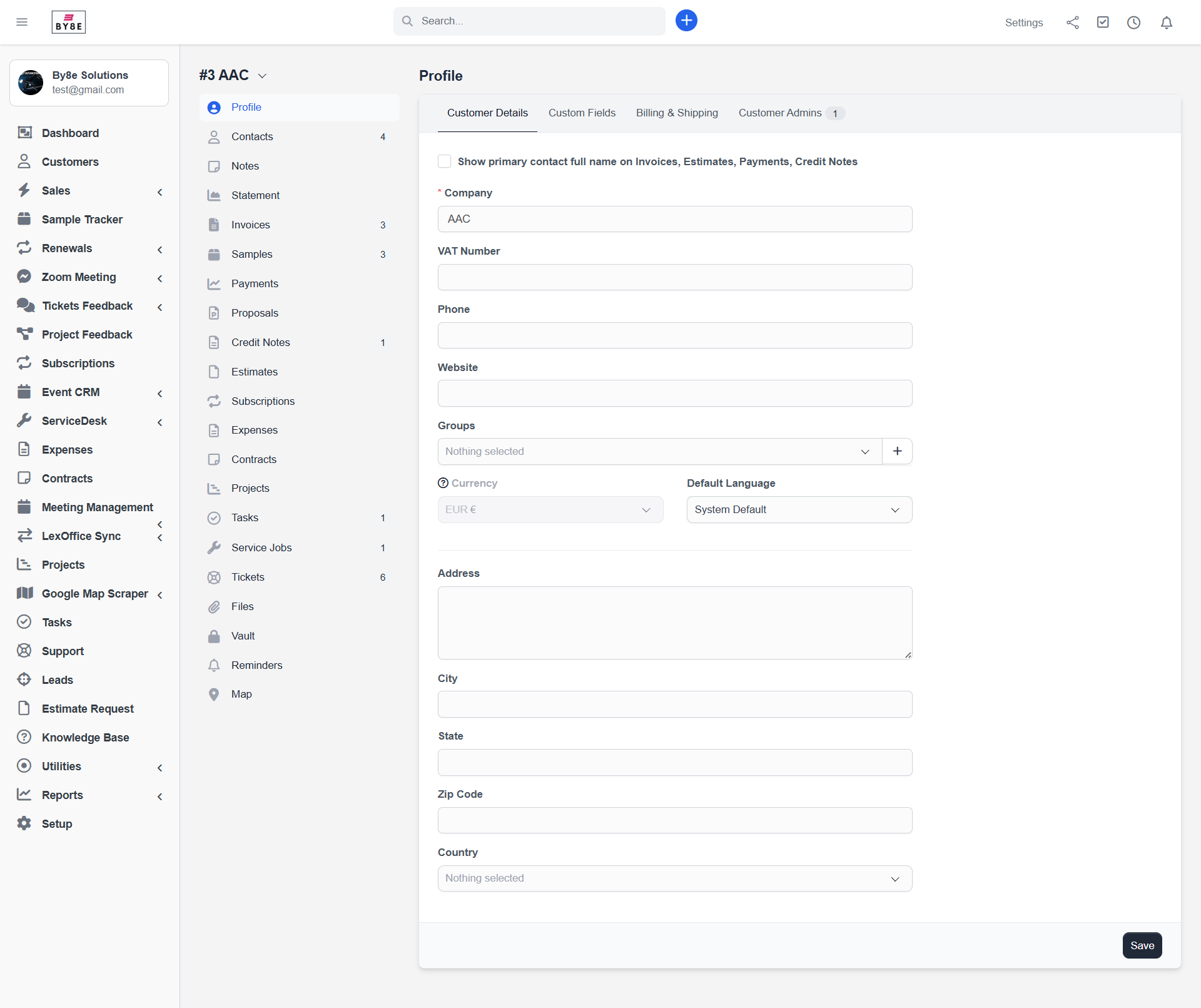The width and height of the screenshot is (1201, 1008).
Task: Open the Vault for this customer
Action: (243, 636)
